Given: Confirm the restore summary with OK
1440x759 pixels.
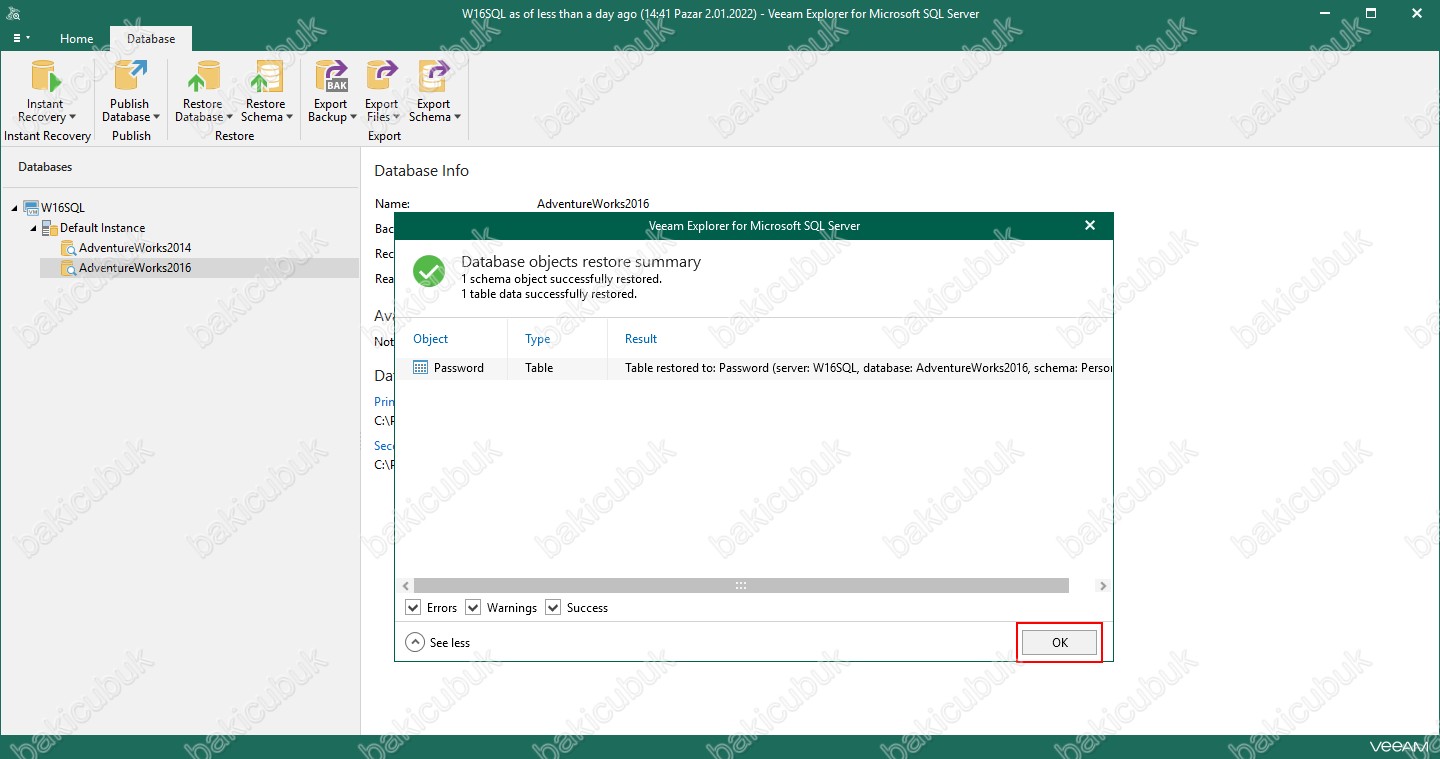Looking at the screenshot, I should tap(1060, 643).
